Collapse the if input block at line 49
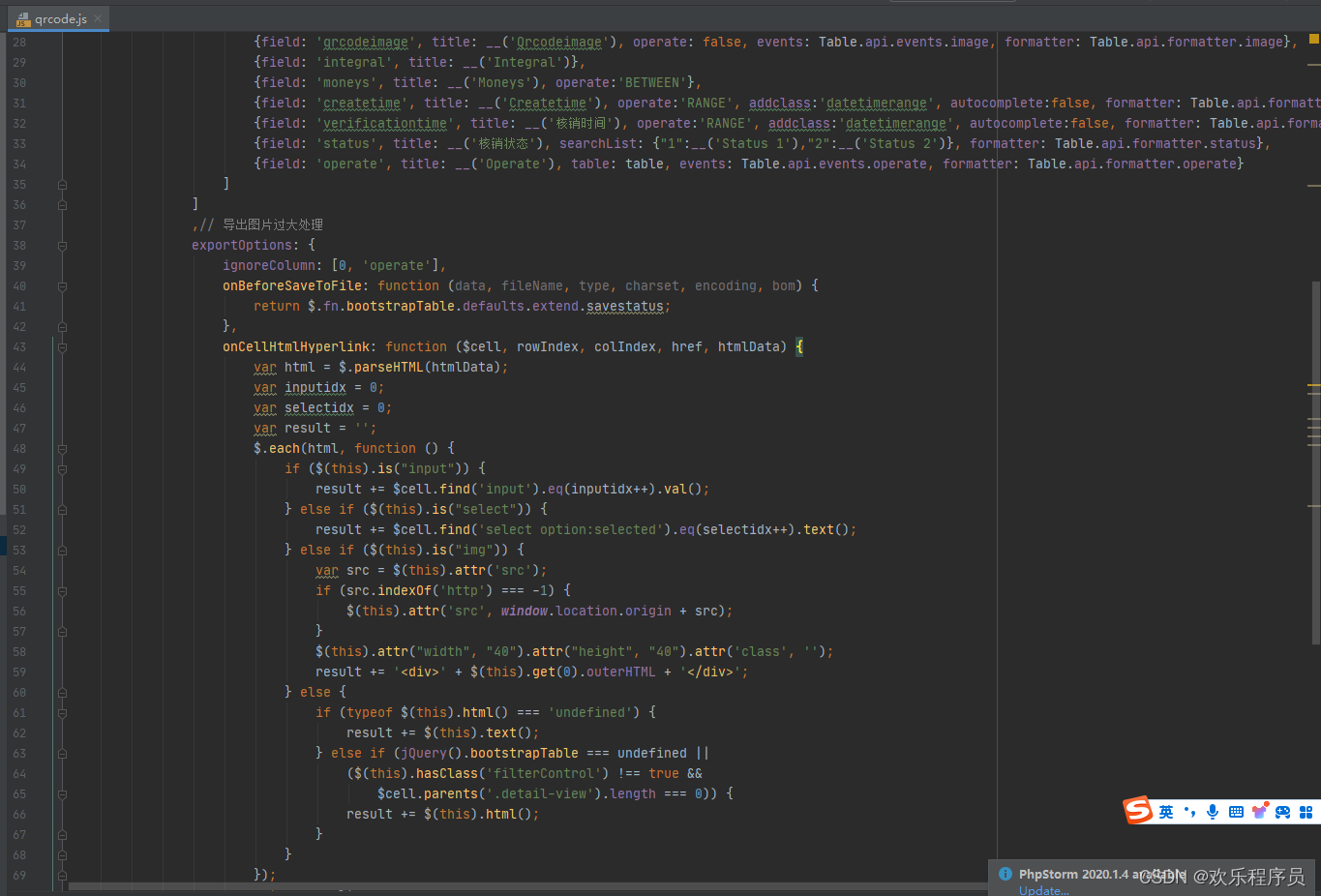 [62, 468]
